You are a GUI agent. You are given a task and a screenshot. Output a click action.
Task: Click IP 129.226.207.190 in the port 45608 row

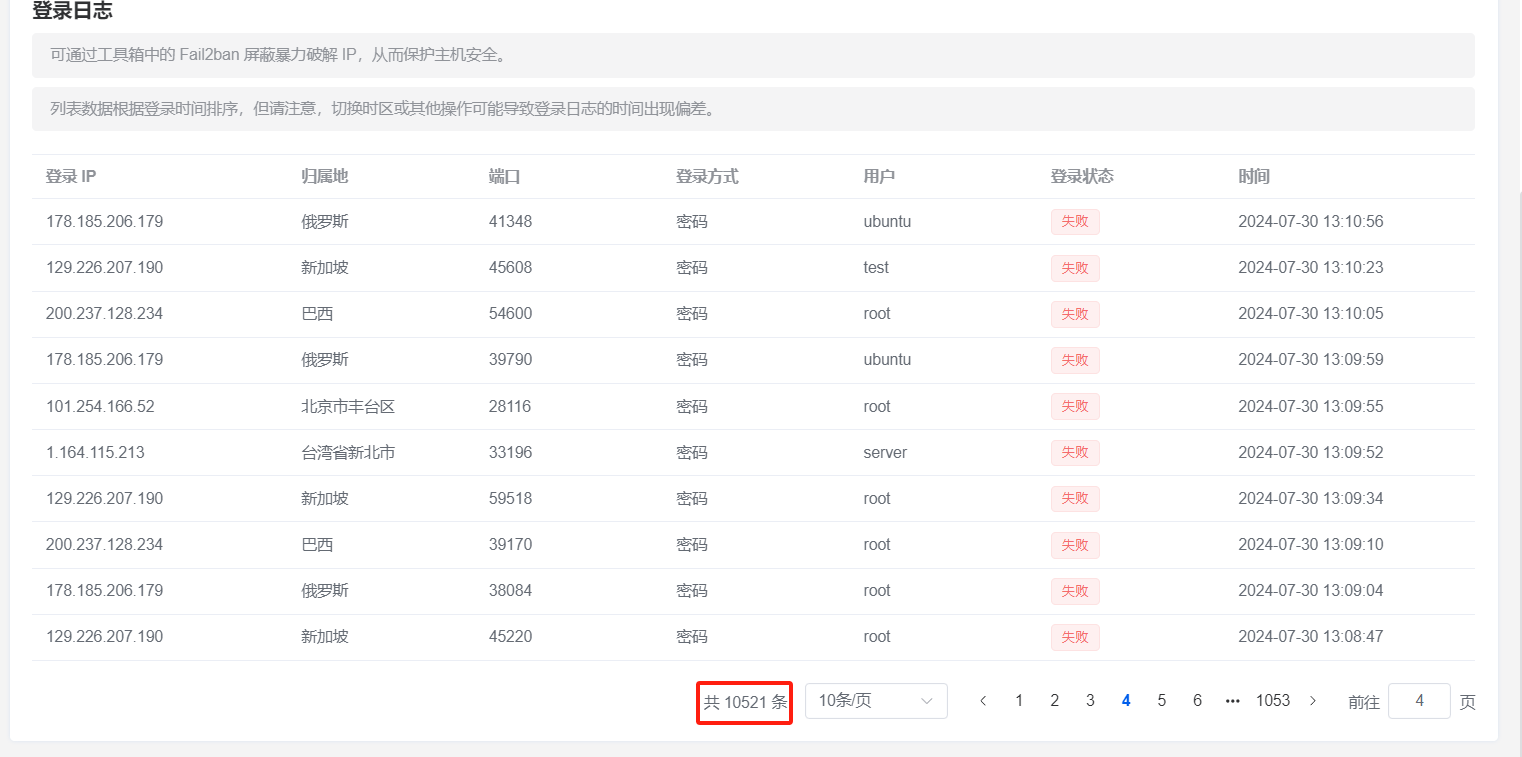point(104,268)
